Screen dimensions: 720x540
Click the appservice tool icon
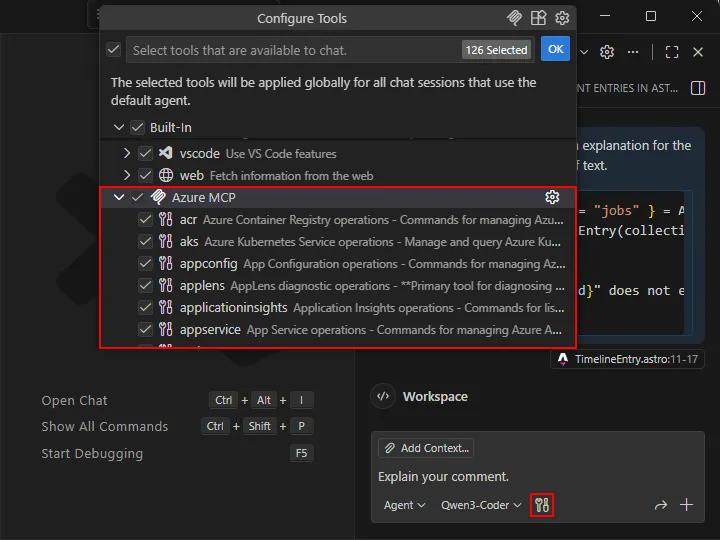166,329
